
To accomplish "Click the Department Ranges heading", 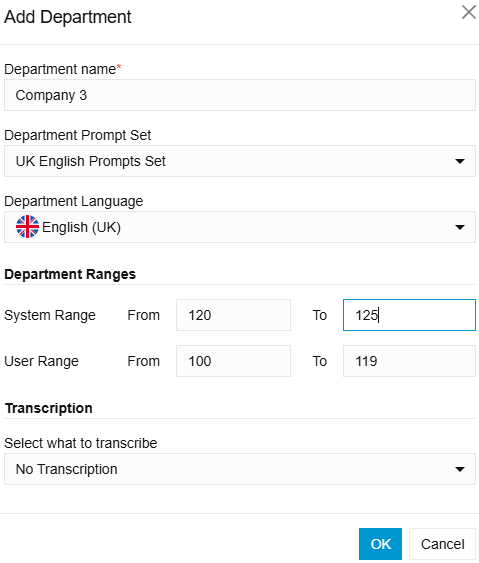I will click(70, 274).
